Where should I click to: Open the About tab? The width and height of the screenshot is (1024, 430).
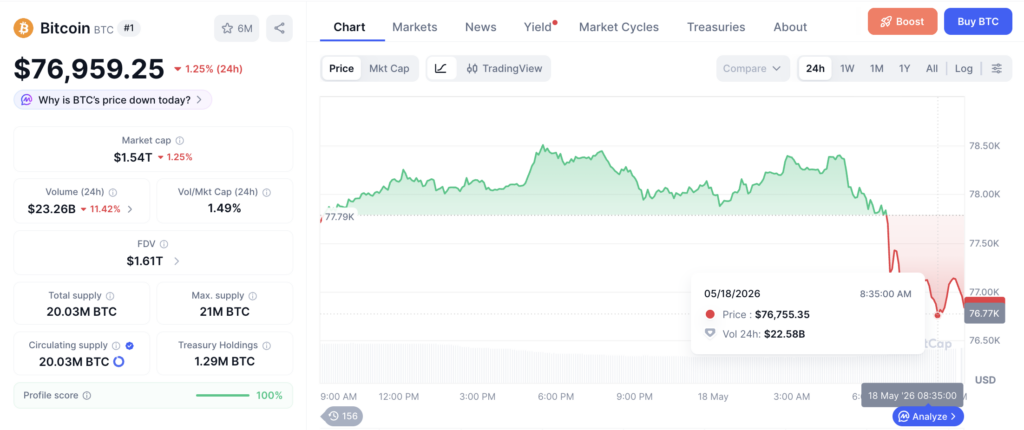(790, 27)
